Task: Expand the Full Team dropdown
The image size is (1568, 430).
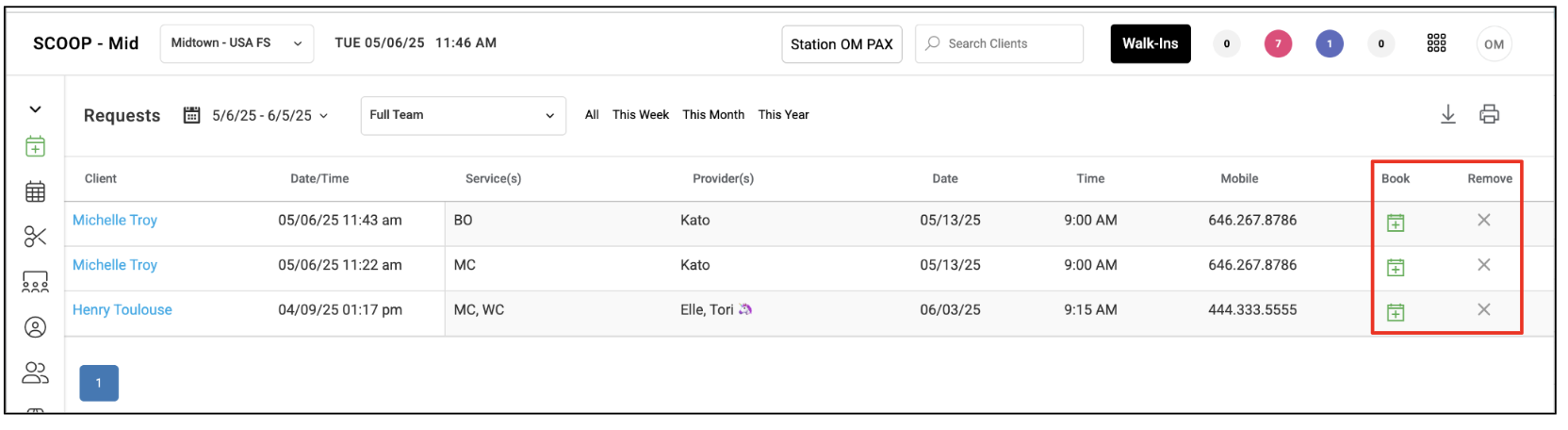Action: [x=463, y=115]
